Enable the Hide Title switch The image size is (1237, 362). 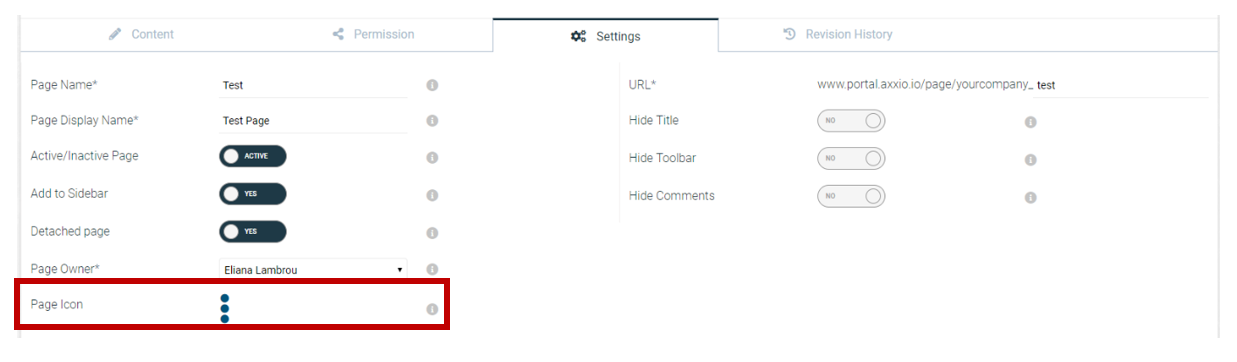pos(851,121)
